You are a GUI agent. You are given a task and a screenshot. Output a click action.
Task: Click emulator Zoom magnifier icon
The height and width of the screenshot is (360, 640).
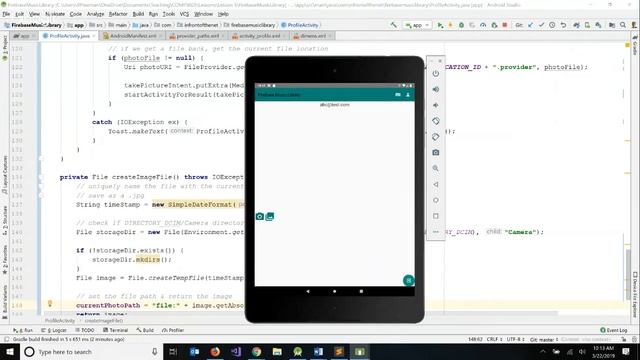coord(436,168)
